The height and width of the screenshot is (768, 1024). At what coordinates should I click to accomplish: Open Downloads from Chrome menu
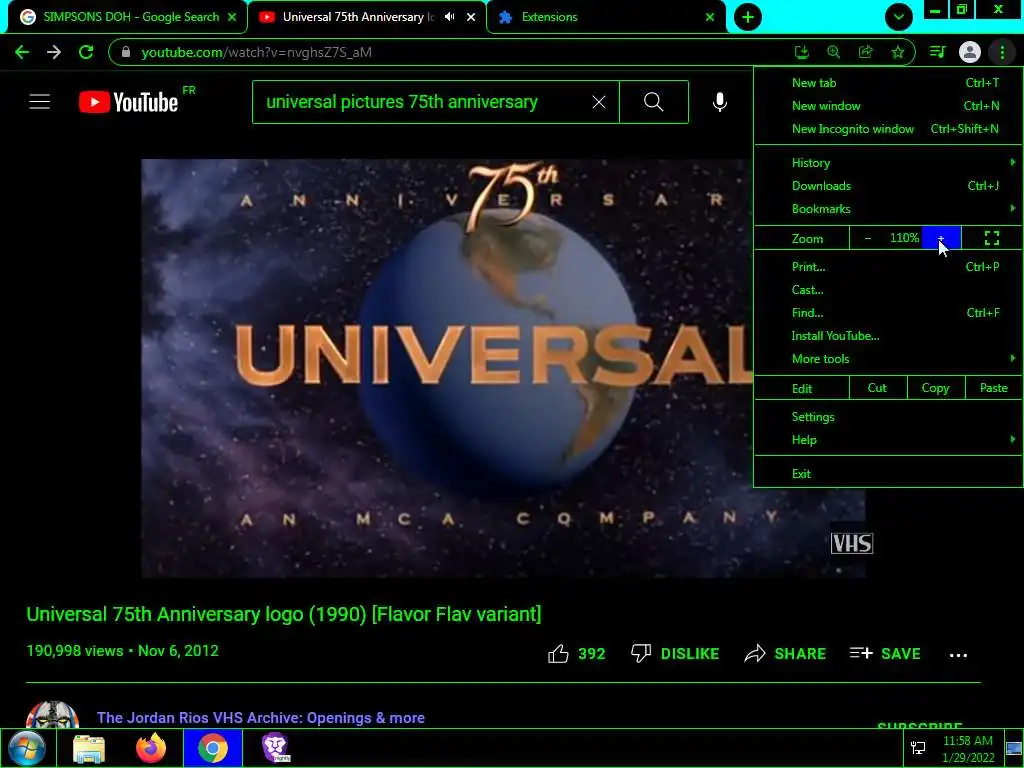point(888,186)
